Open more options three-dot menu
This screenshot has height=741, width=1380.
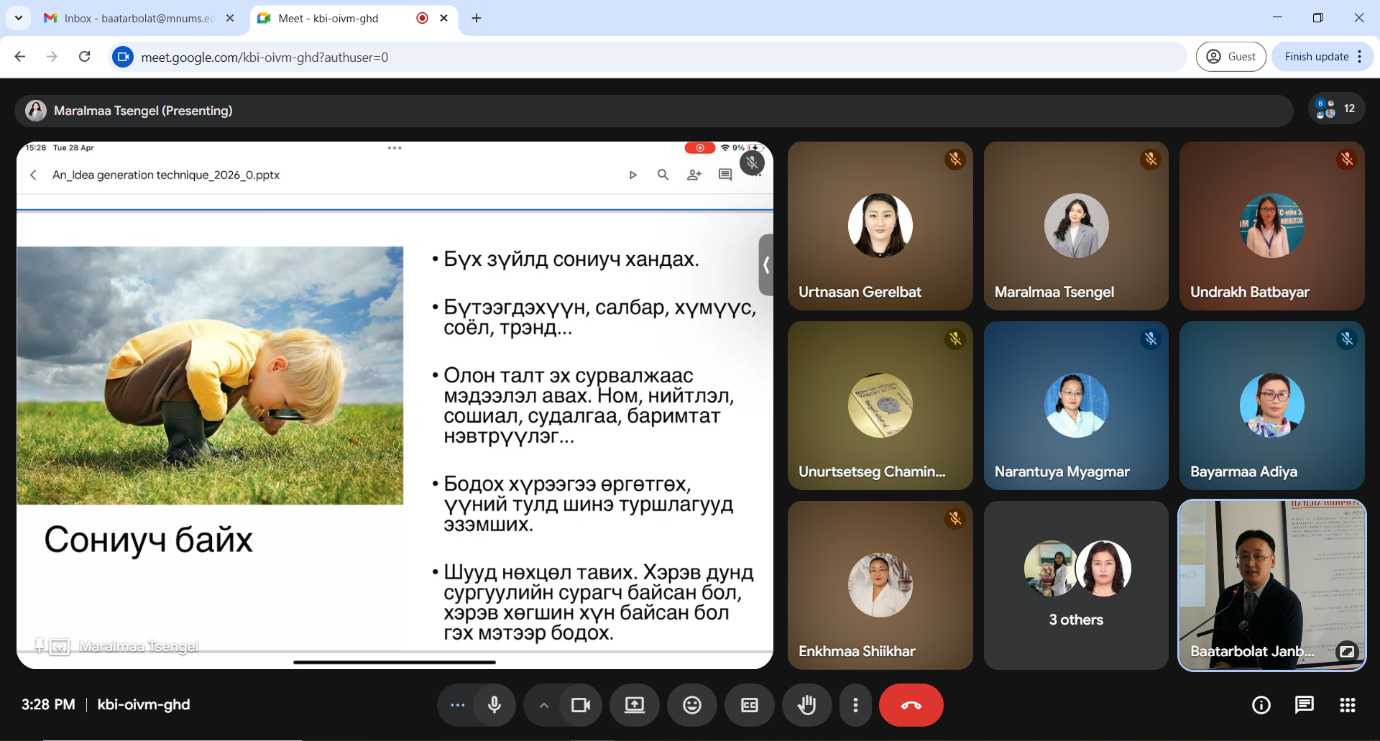pyautogui.click(x=855, y=705)
